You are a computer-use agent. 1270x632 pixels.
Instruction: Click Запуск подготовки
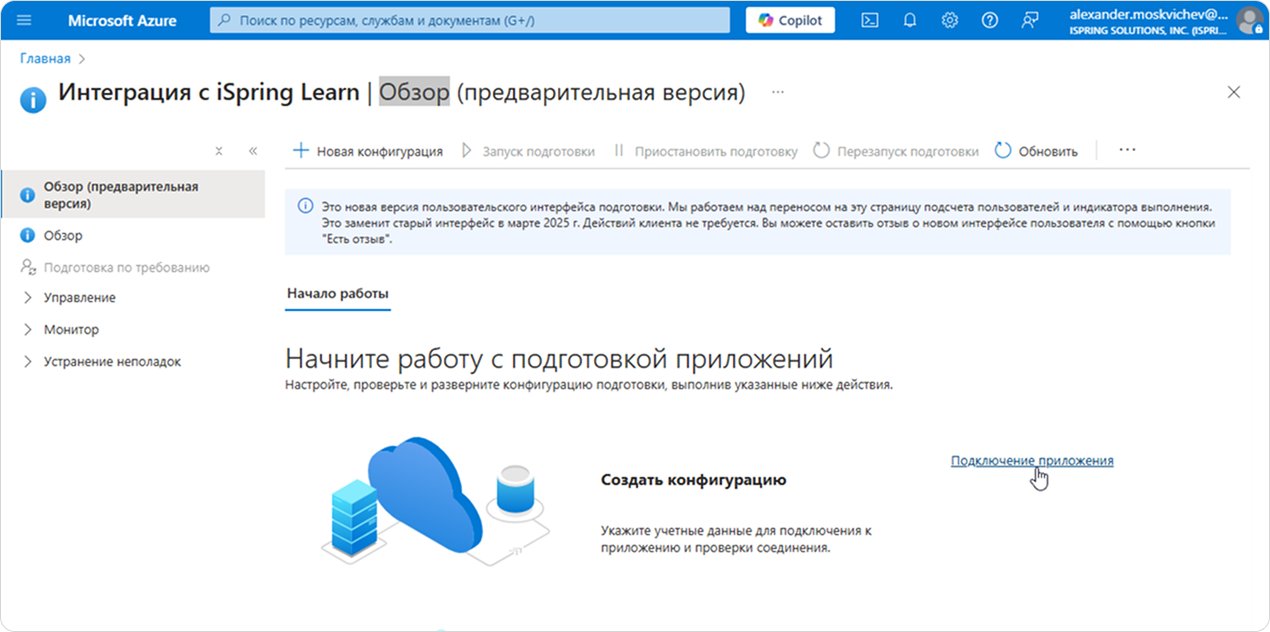(527, 151)
